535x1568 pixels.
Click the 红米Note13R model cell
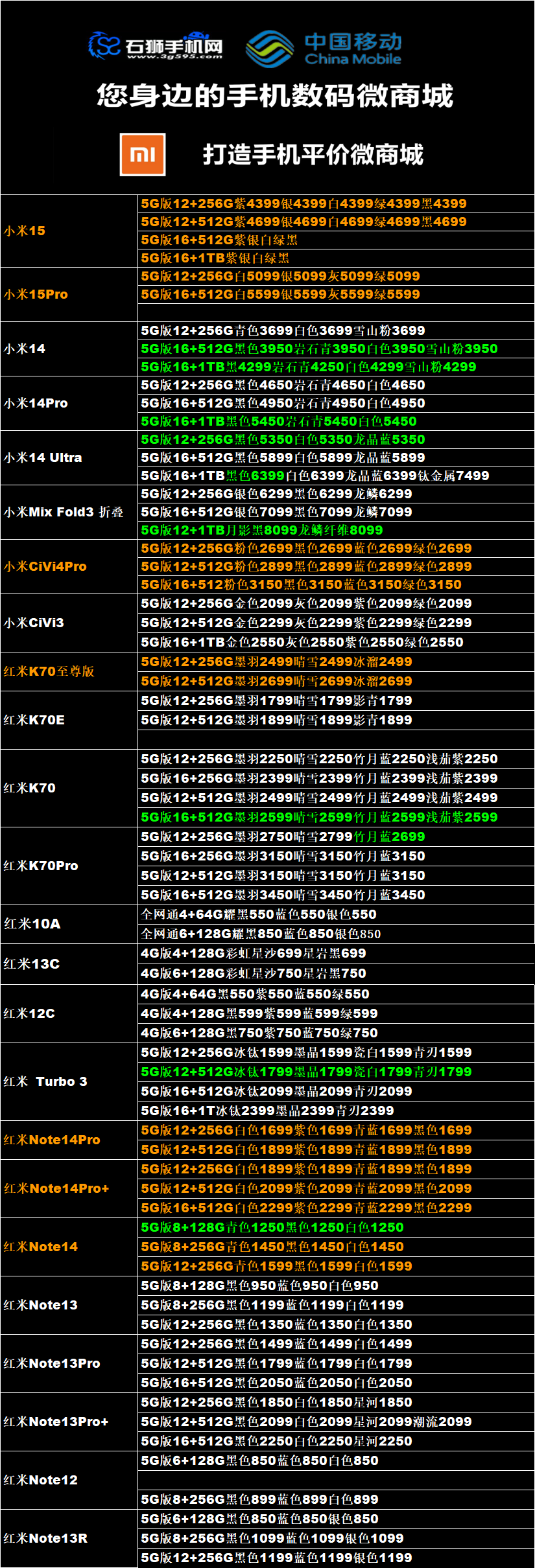(69, 1538)
